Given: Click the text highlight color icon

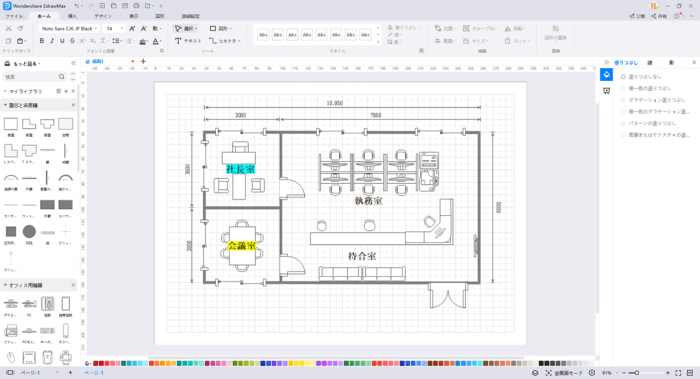Looking at the screenshot, I should [142, 41].
